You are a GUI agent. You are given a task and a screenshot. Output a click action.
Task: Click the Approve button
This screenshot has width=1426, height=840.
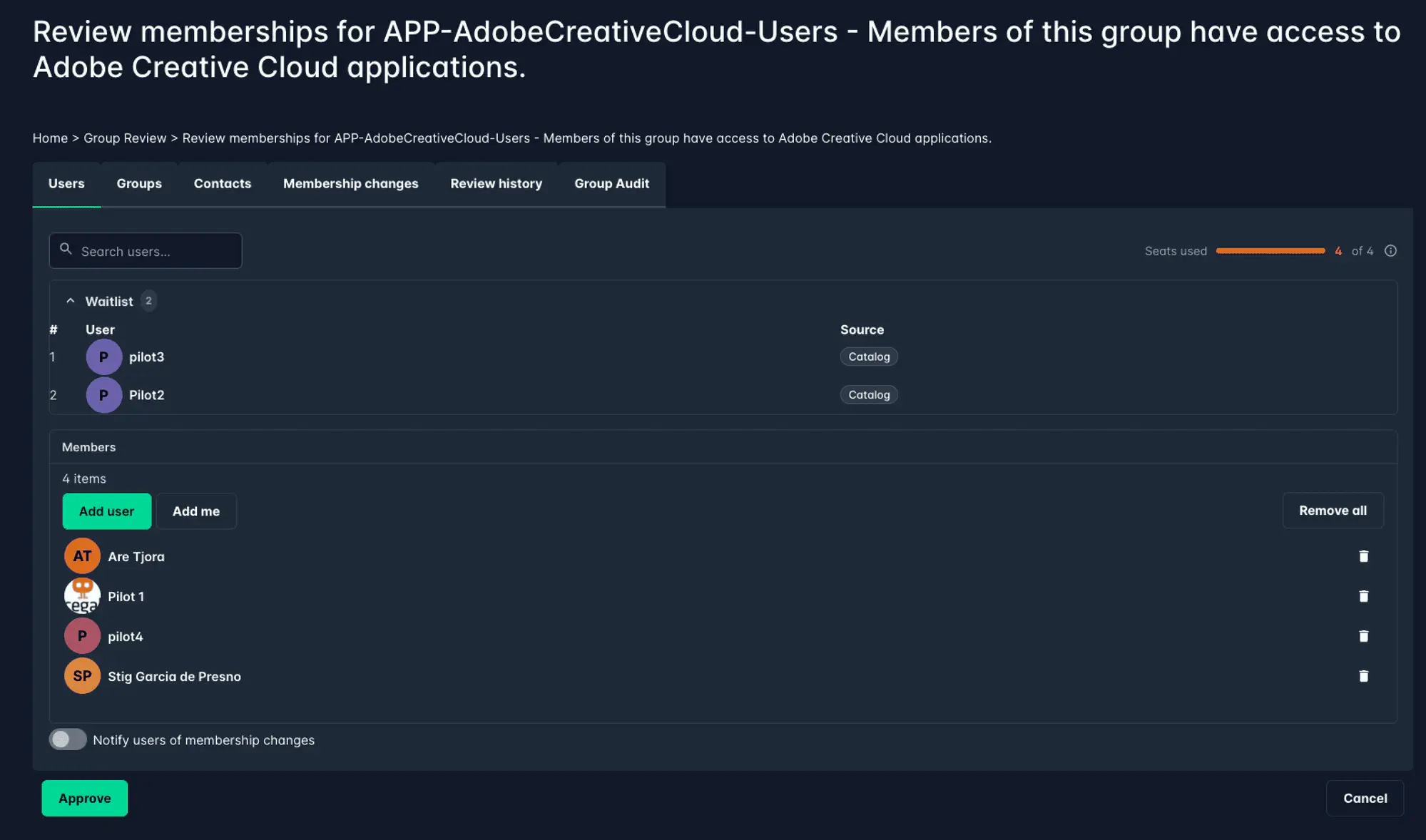(84, 798)
